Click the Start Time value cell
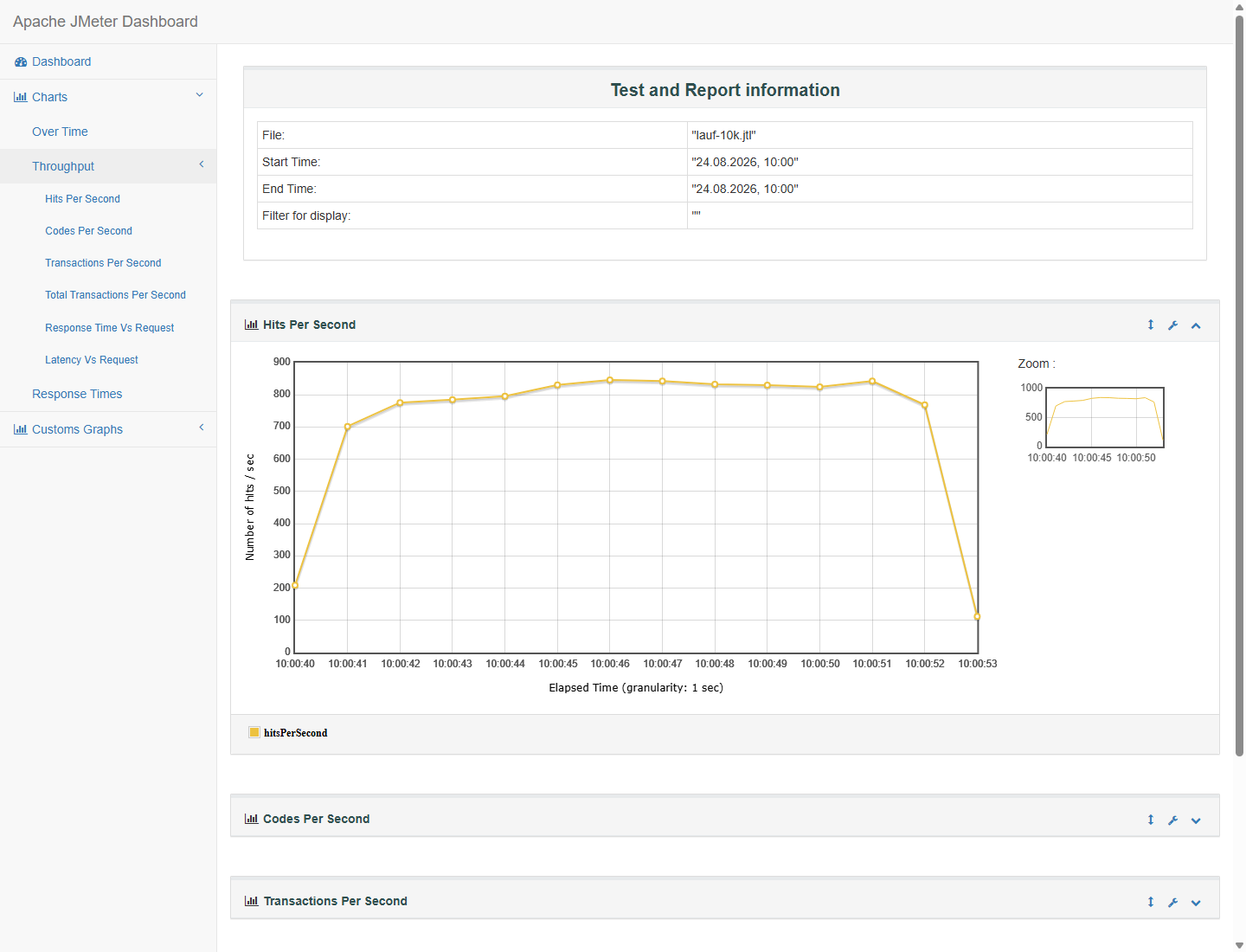Screen dimensions: 1246x952 [940, 162]
